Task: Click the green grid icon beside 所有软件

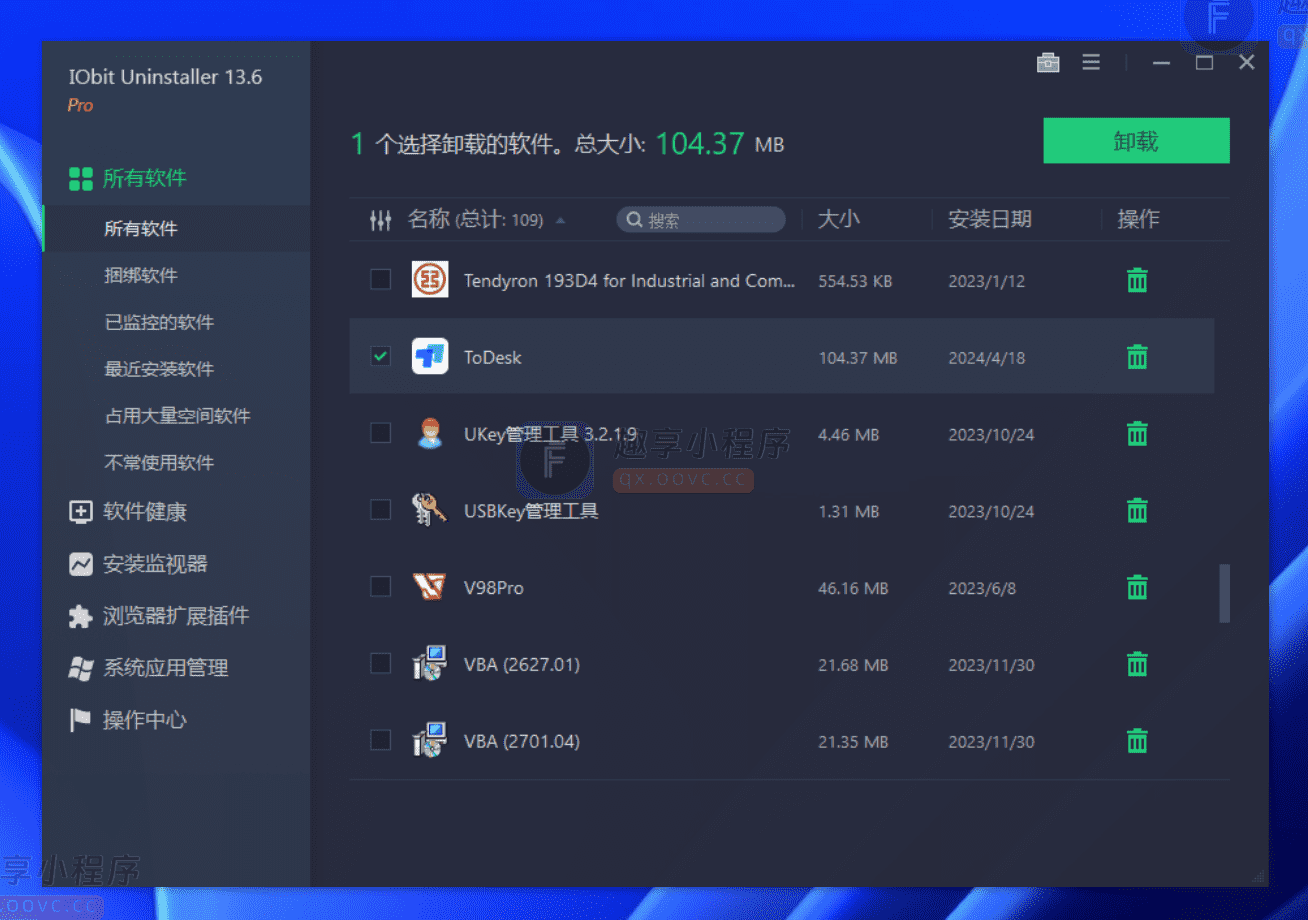Action: (x=80, y=179)
